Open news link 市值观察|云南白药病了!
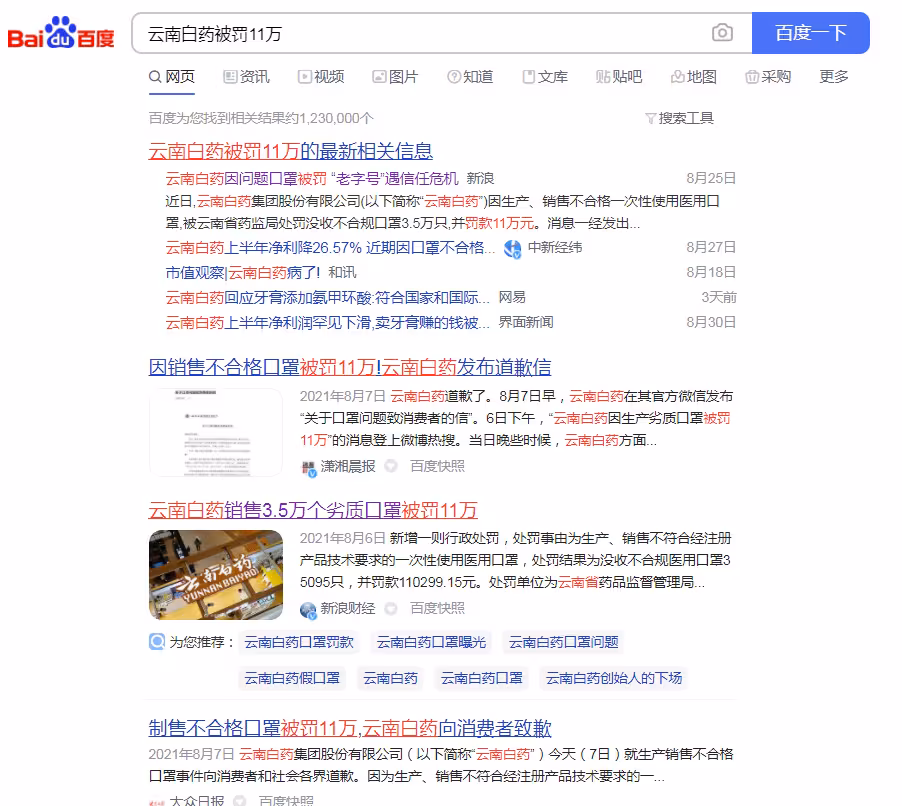The width and height of the screenshot is (902, 806). tap(243, 273)
